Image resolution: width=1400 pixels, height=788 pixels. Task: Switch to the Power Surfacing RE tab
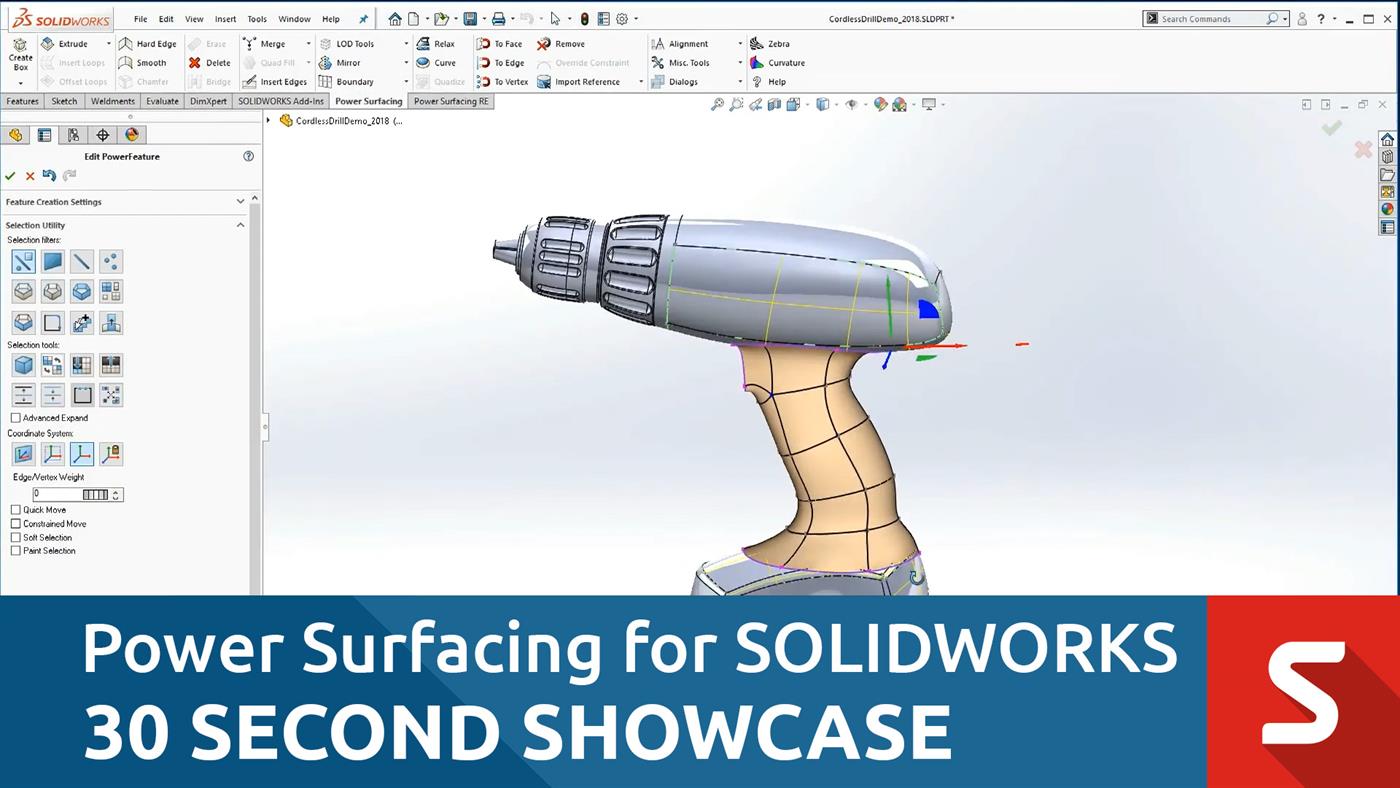451,101
